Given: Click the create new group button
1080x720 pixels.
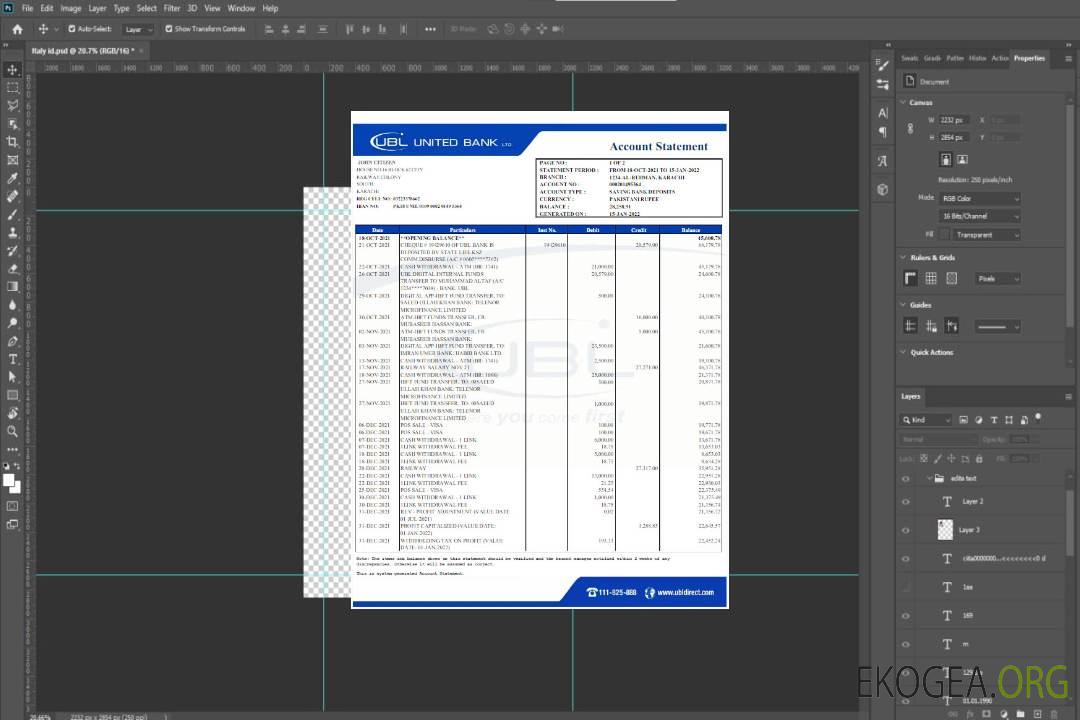Looking at the screenshot, I should tap(1020, 714).
